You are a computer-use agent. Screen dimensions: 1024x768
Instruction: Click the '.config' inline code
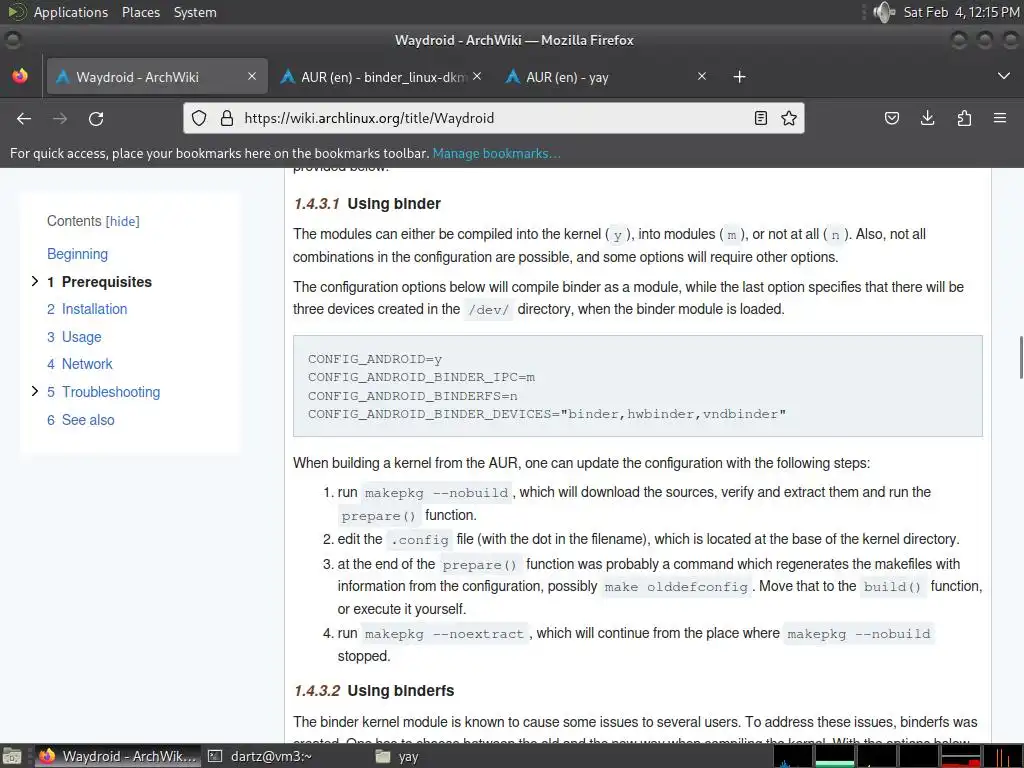419,539
